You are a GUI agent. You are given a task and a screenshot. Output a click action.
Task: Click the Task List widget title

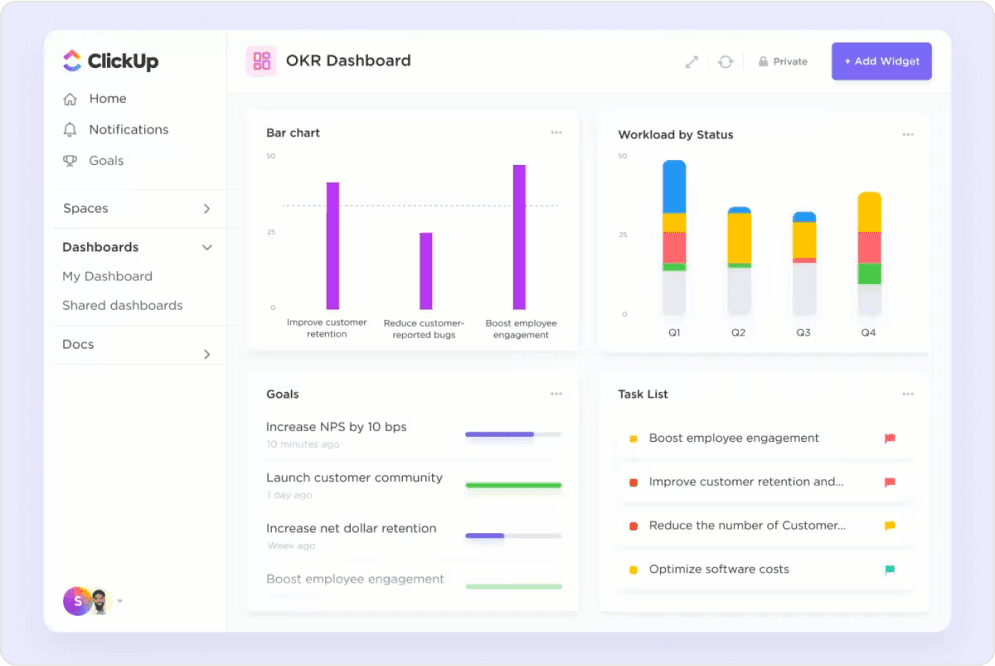(x=643, y=394)
